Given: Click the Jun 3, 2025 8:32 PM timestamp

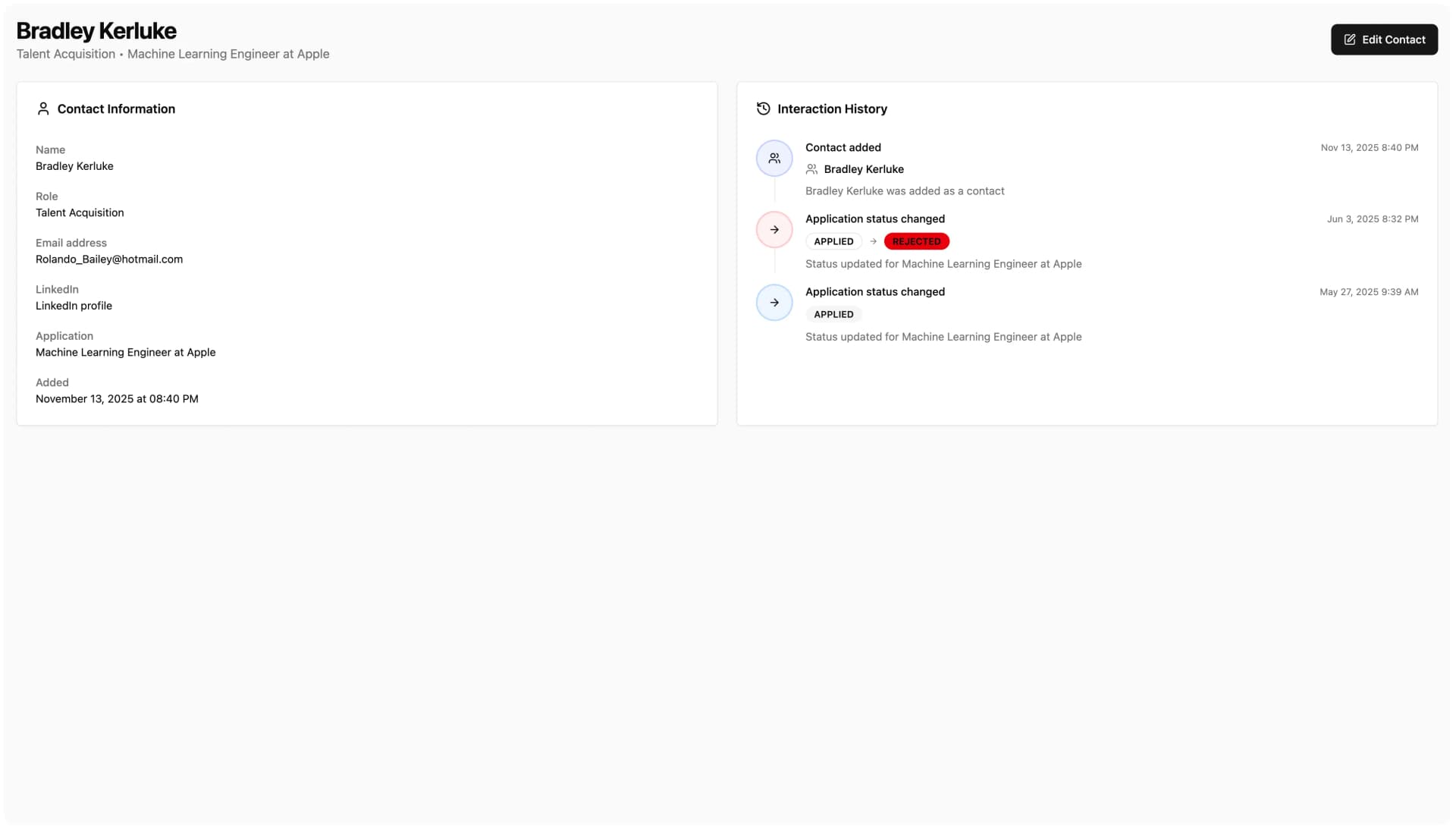Looking at the screenshot, I should 1373,219.
